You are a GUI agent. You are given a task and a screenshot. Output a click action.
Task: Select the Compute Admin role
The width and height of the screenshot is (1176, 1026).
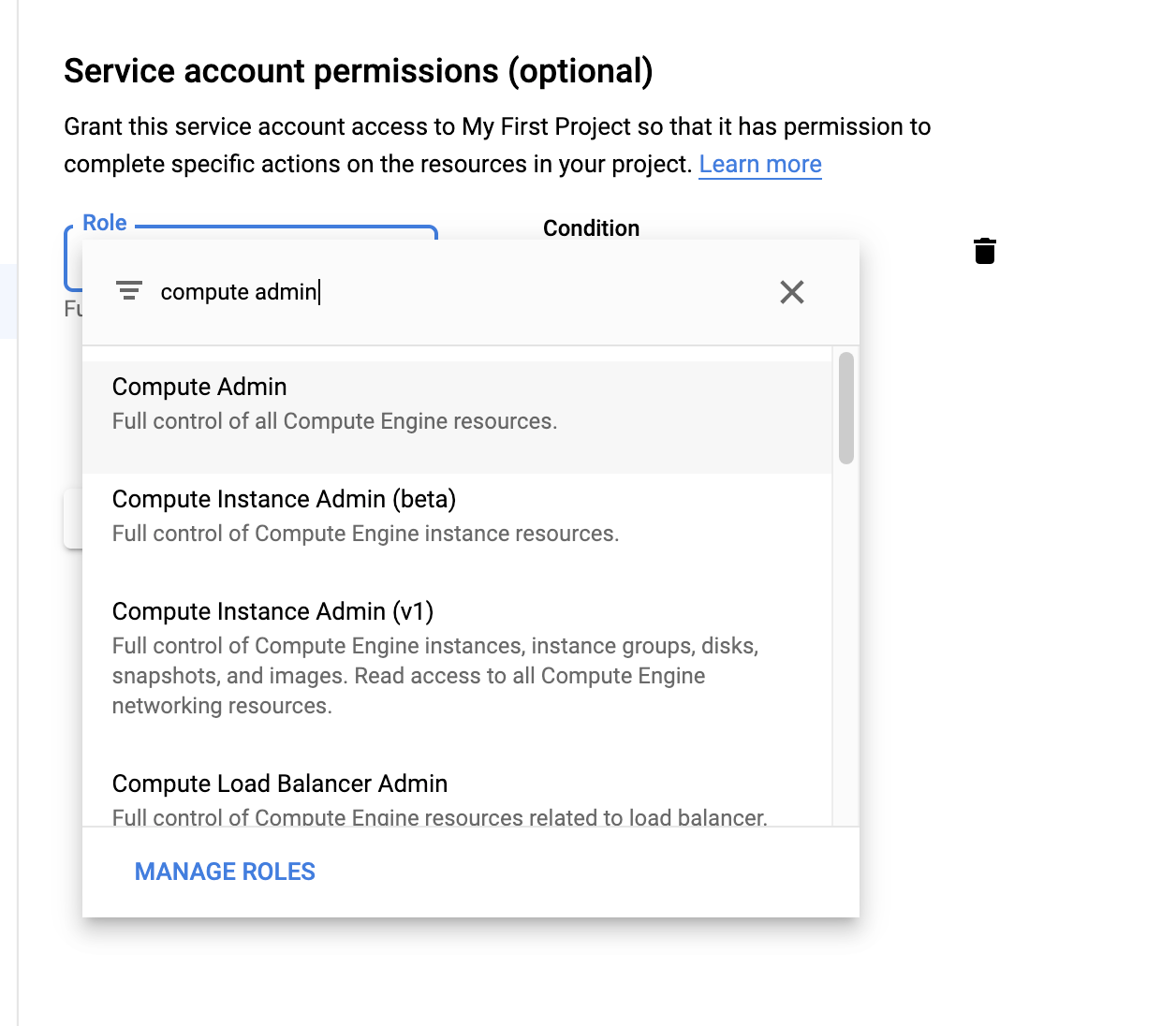coord(199,388)
